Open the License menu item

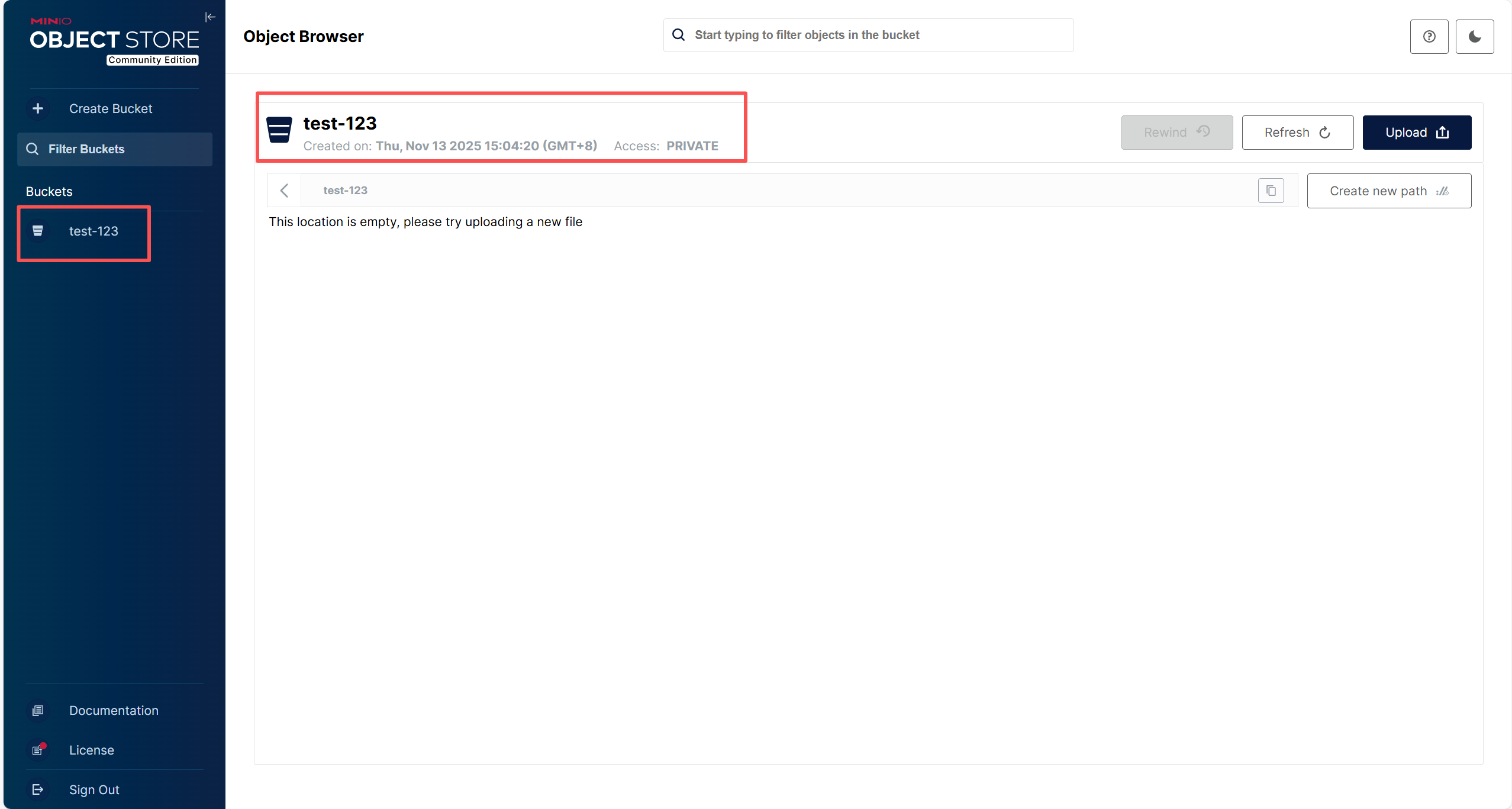click(92, 750)
